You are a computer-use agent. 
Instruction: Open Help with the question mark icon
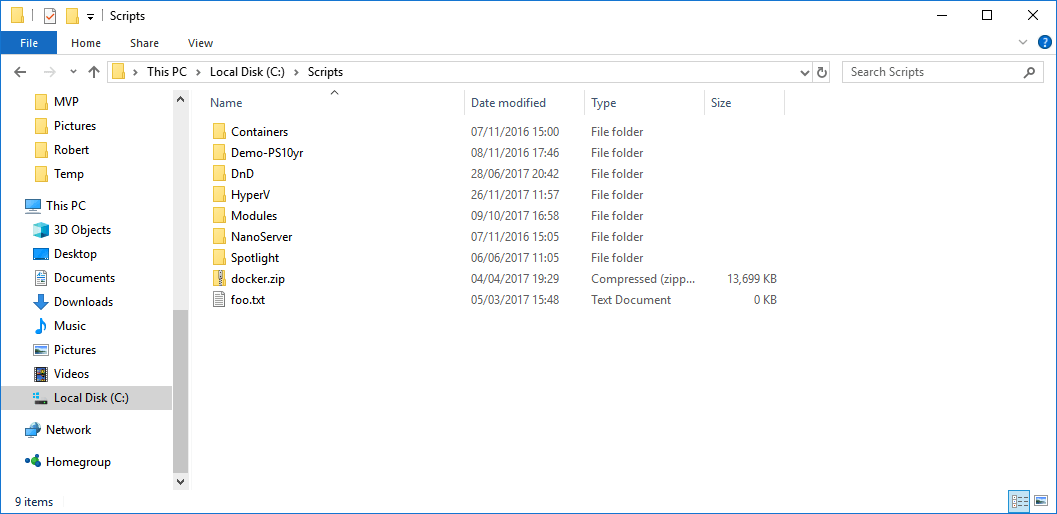[x=1044, y=42]
